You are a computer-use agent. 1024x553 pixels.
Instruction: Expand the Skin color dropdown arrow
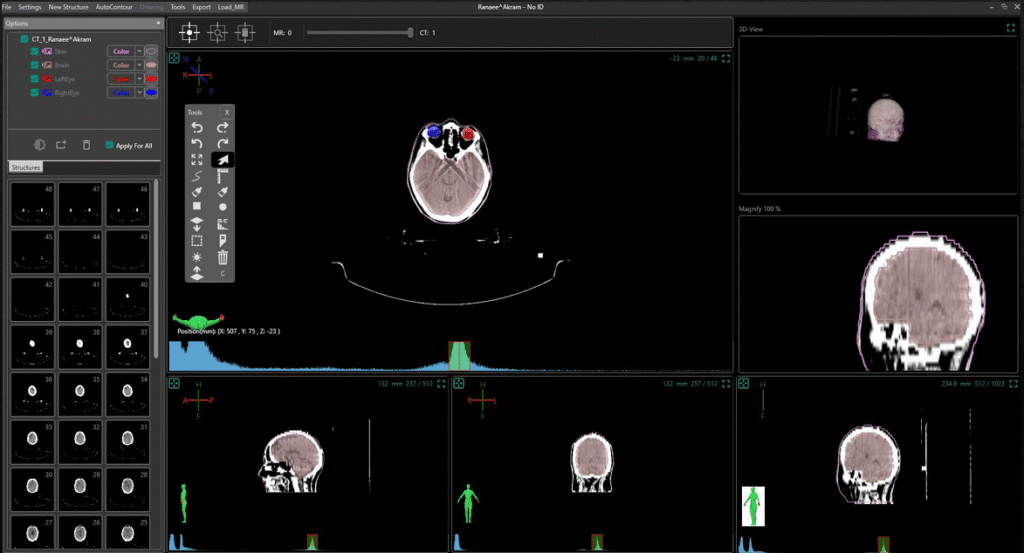(x=139, y=50)
